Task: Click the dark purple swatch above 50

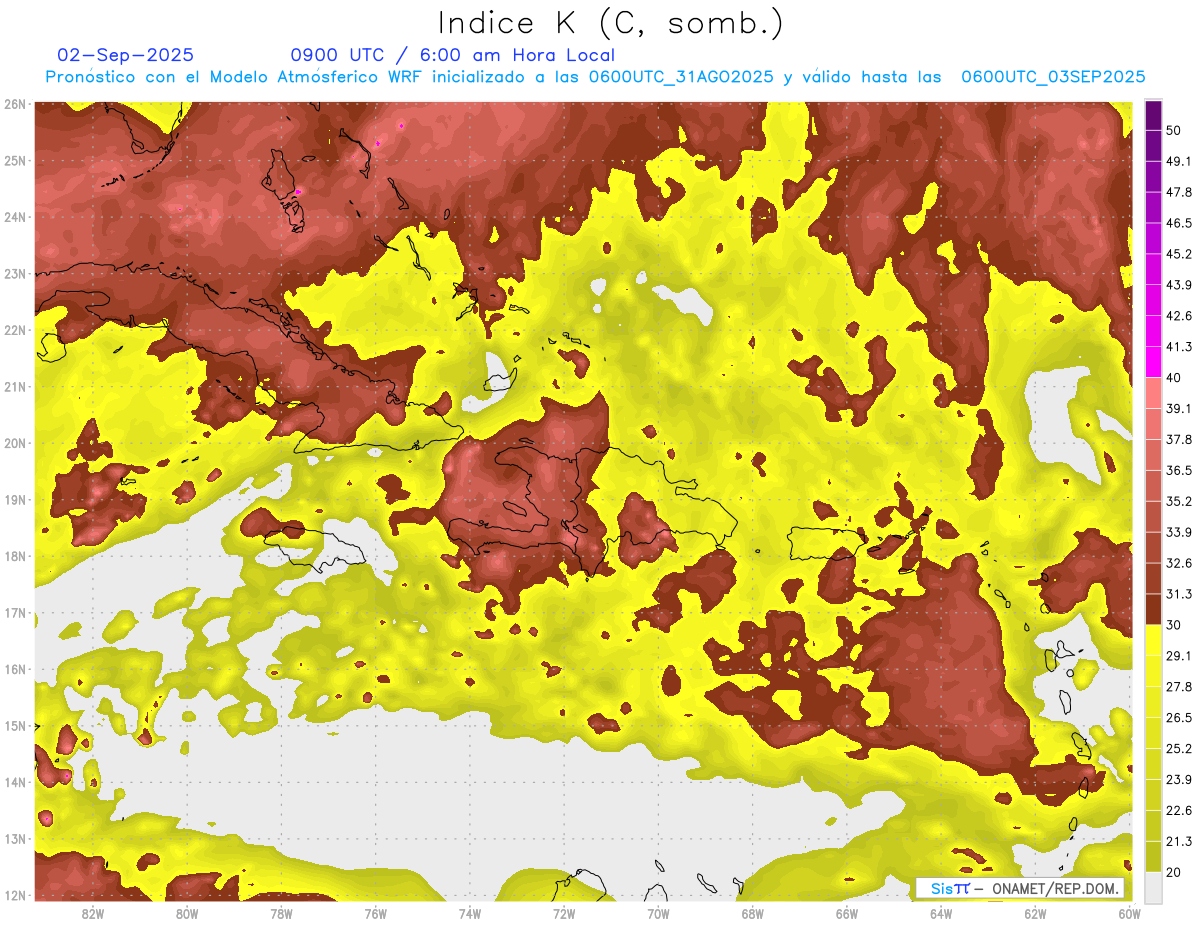Action: coord(1154,115)
